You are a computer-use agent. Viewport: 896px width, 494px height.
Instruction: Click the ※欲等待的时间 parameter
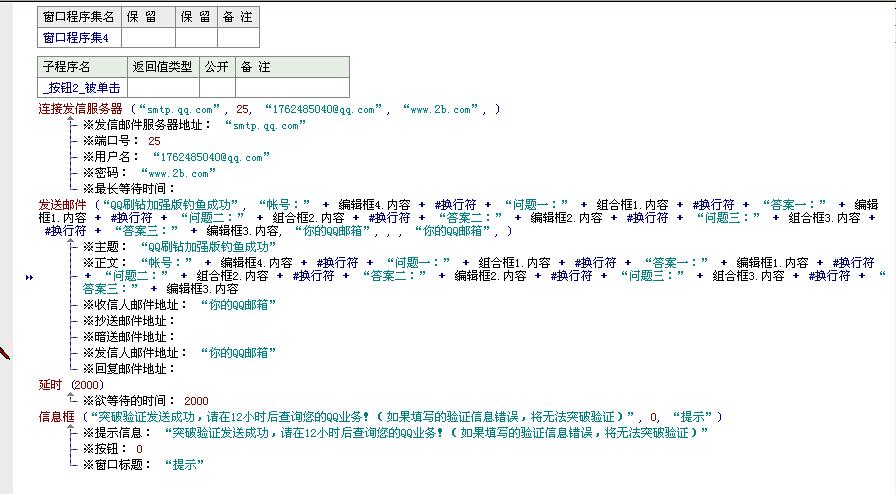(145, 400)
